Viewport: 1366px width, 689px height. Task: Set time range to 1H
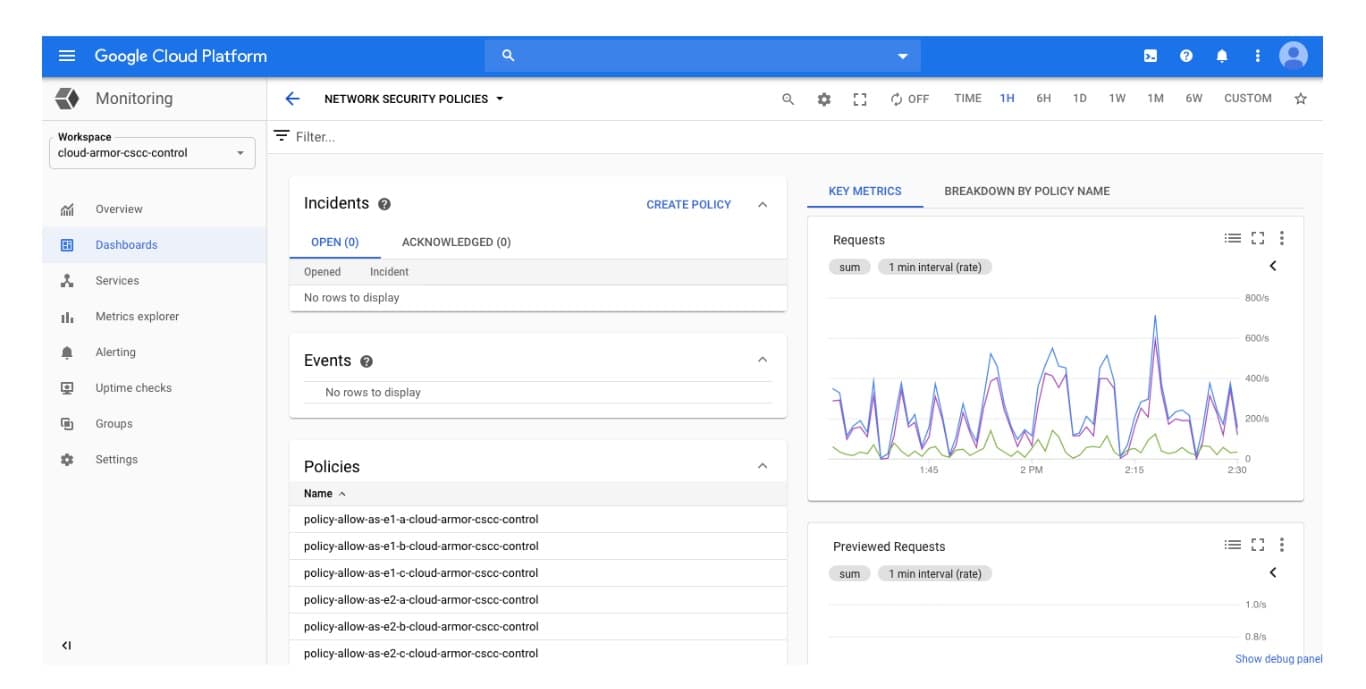pyautogui.click(x=1007, y=99)
